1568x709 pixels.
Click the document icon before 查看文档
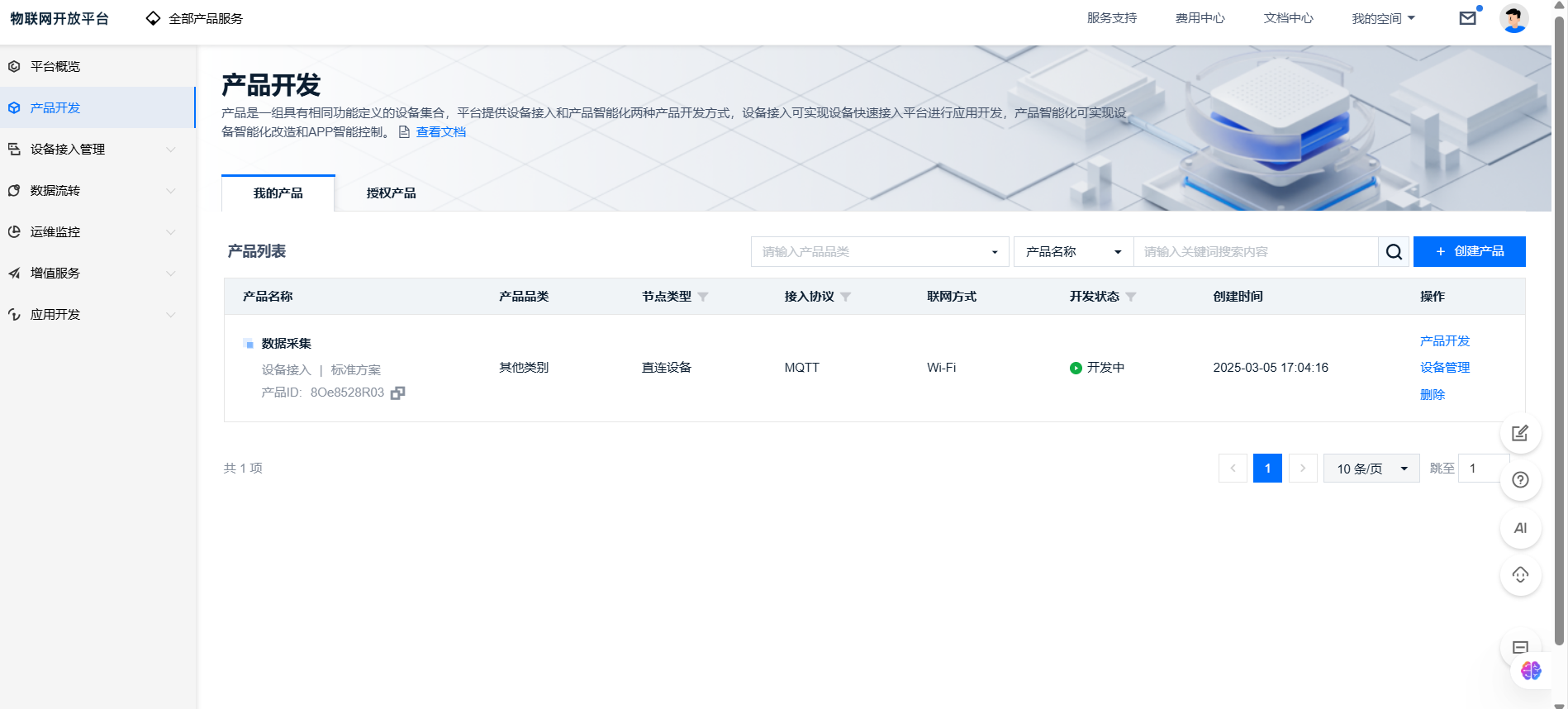(405, 132)
